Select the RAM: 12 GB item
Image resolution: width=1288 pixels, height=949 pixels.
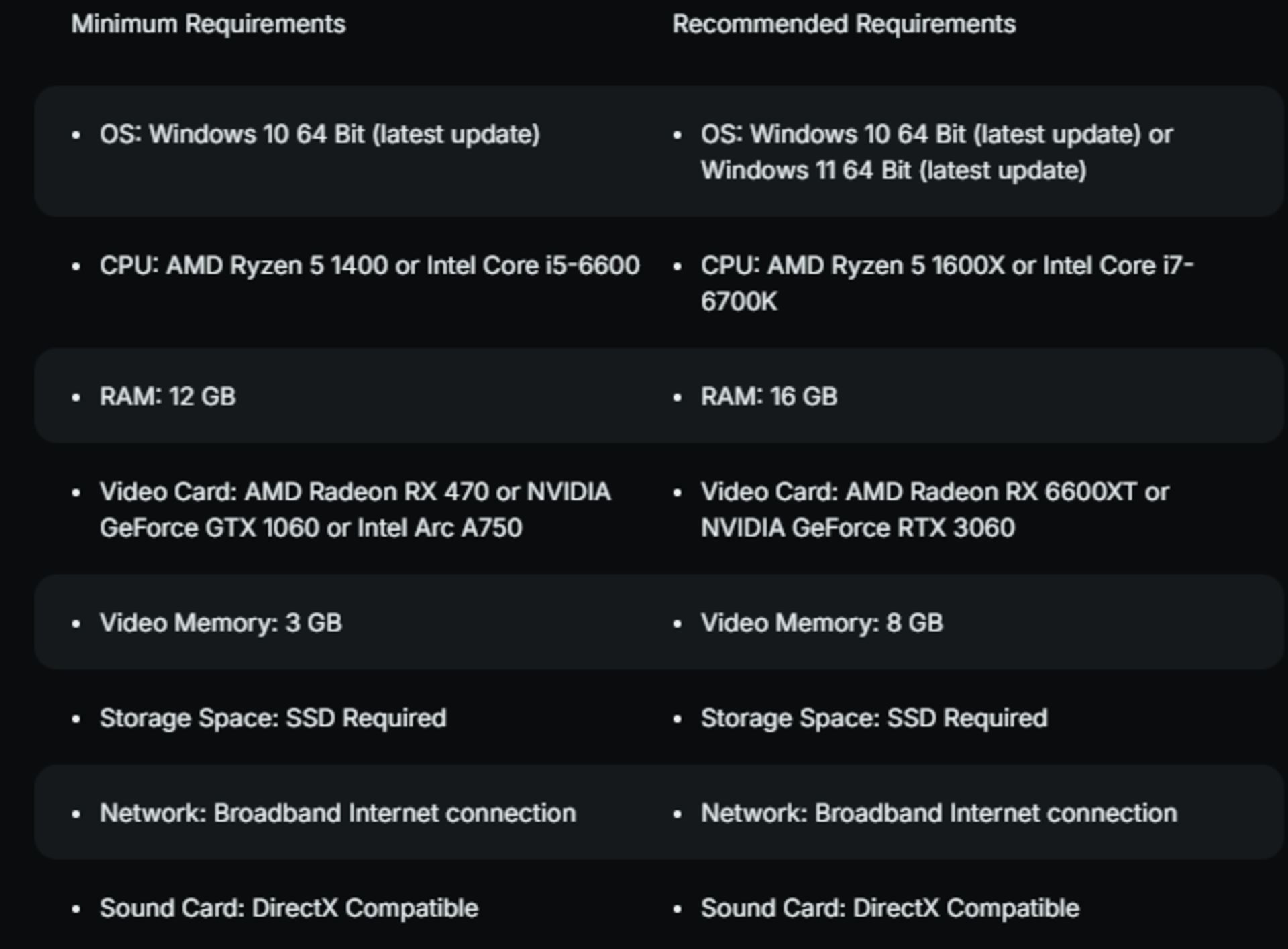click(x=168, y=396)
